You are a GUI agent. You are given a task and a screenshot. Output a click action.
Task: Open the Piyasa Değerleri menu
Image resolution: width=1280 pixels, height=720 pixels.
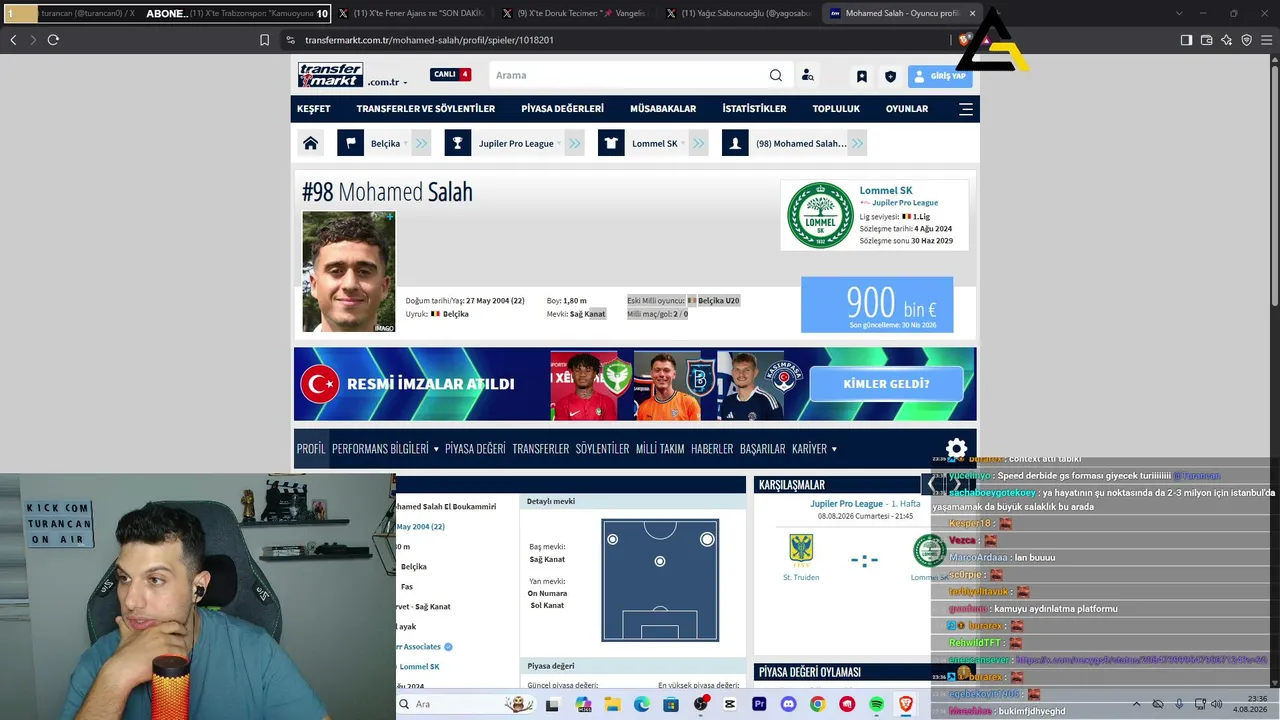pos(563,109)
